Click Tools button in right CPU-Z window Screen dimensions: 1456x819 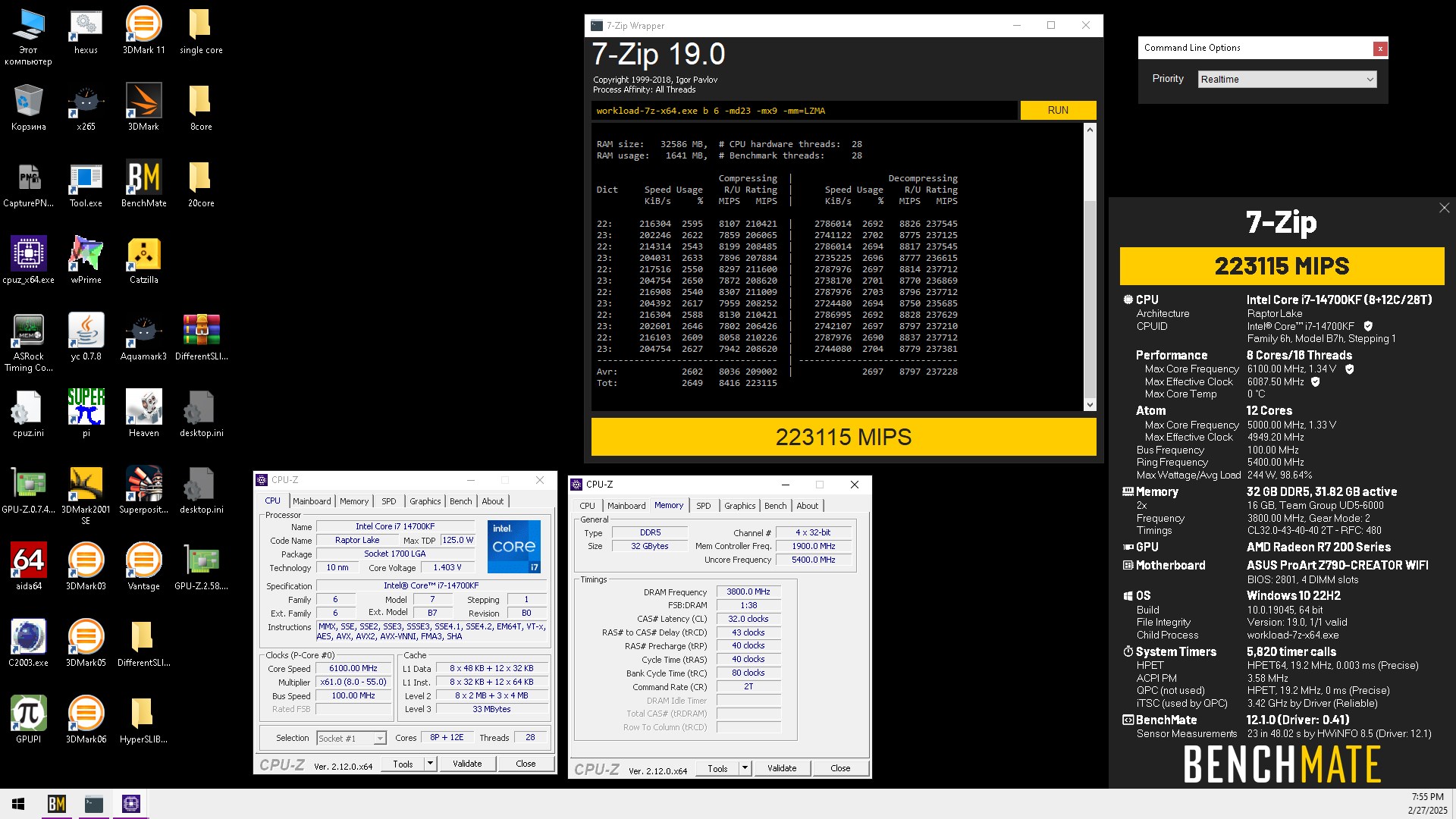click(717, 768)
